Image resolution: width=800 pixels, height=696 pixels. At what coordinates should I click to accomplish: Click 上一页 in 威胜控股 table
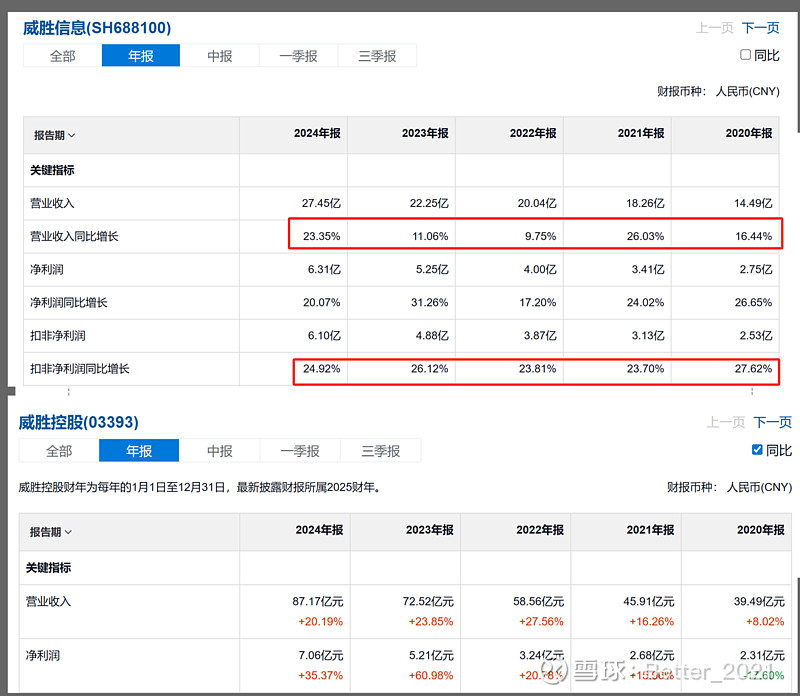pyautogui.click(x=726, y=423)
